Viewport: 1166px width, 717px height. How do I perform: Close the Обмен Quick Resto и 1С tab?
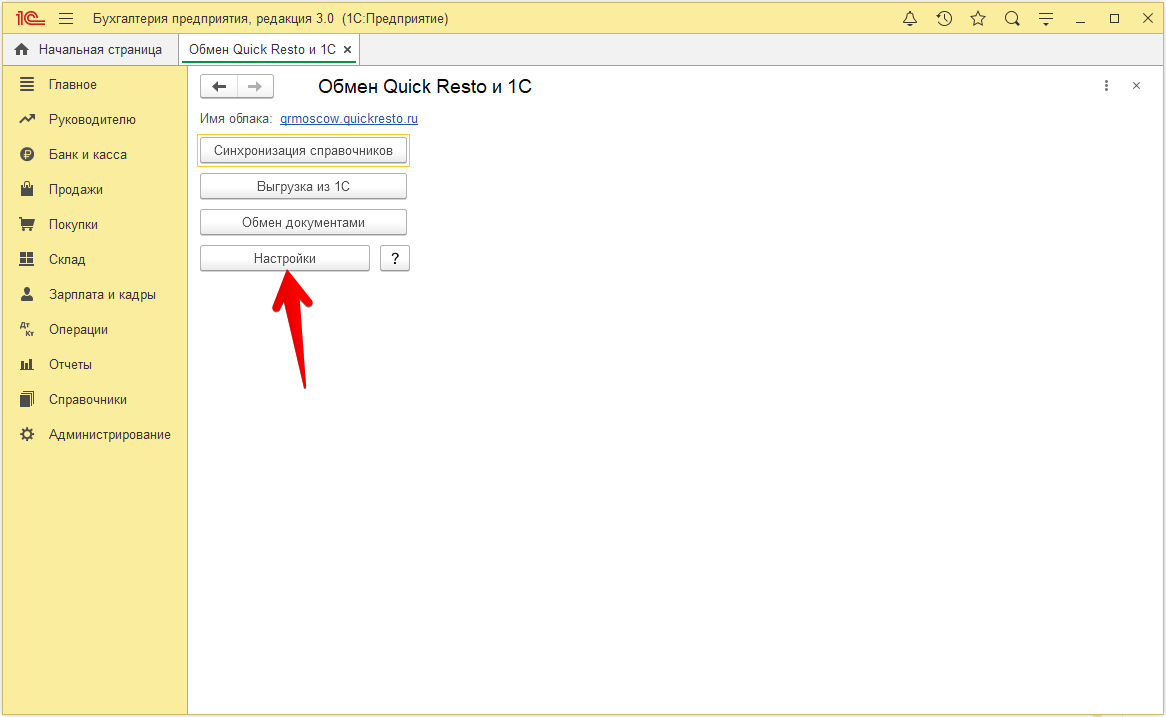click(x=347, y=50)
